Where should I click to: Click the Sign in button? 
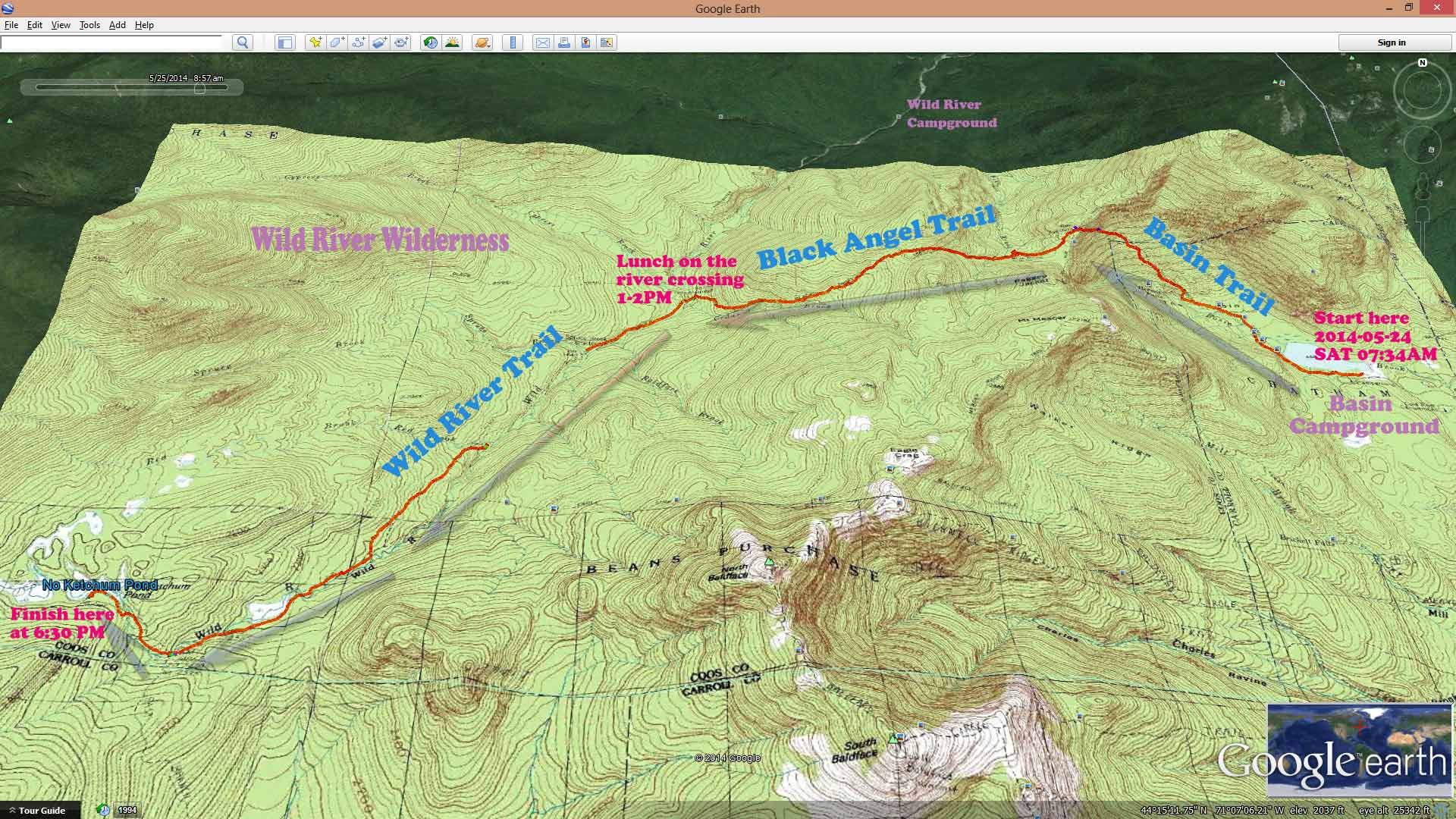click(1391, 42)
